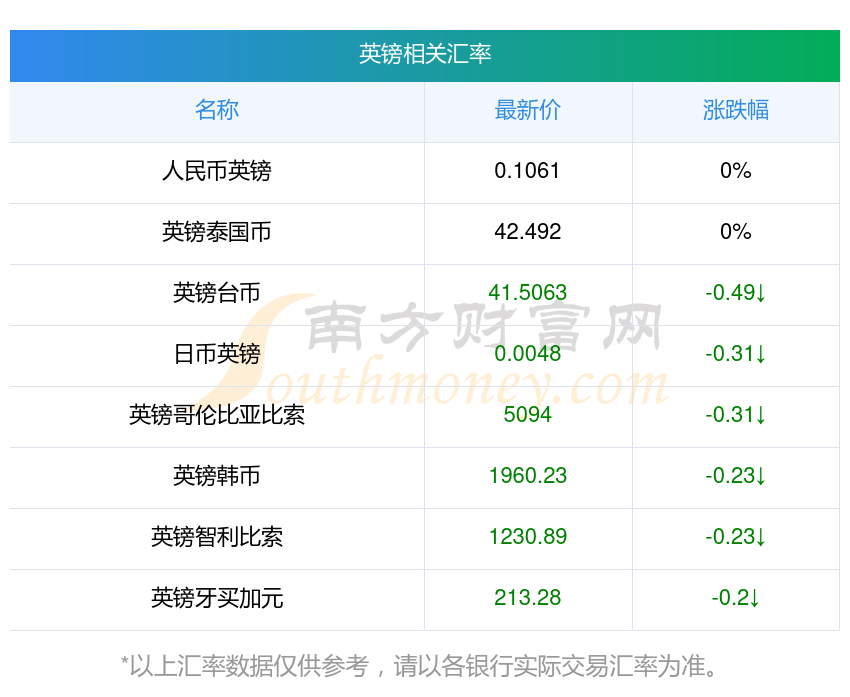Click the 42.492 latest price value
Image resolution: width=850 pixels, height=697 pixels.
527,232
